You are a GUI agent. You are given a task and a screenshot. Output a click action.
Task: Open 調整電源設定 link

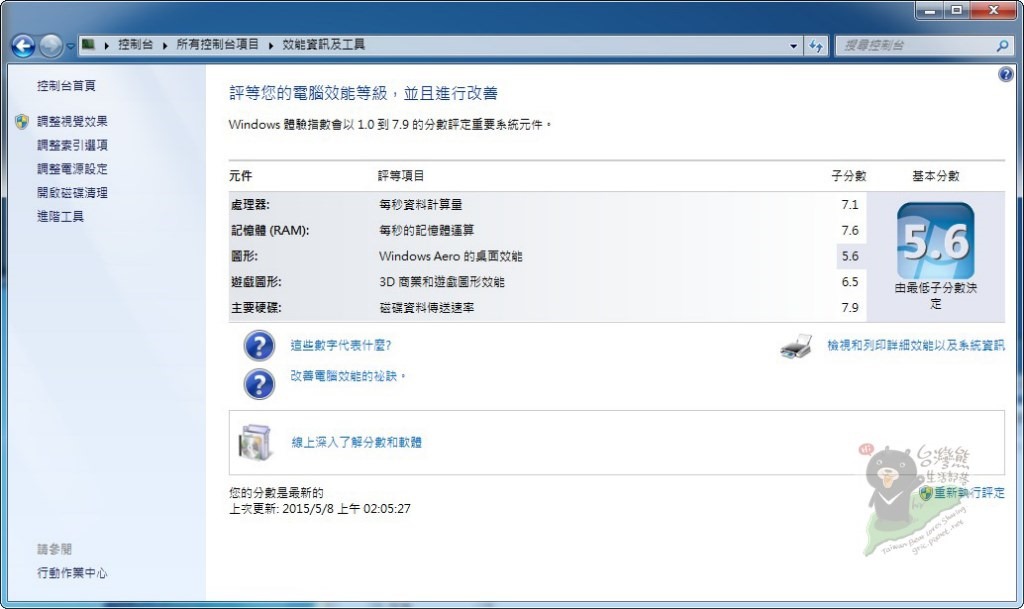click(x=72, y=168)
